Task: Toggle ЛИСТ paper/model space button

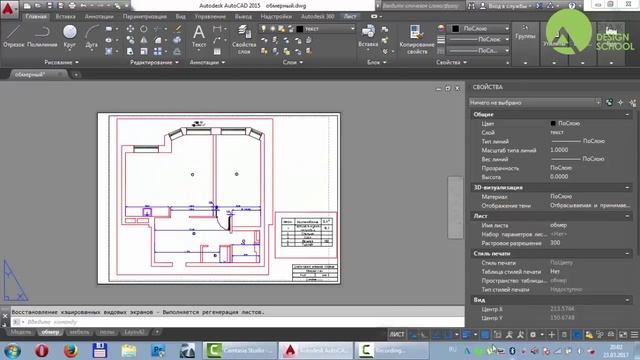Action: pos(397,335)
